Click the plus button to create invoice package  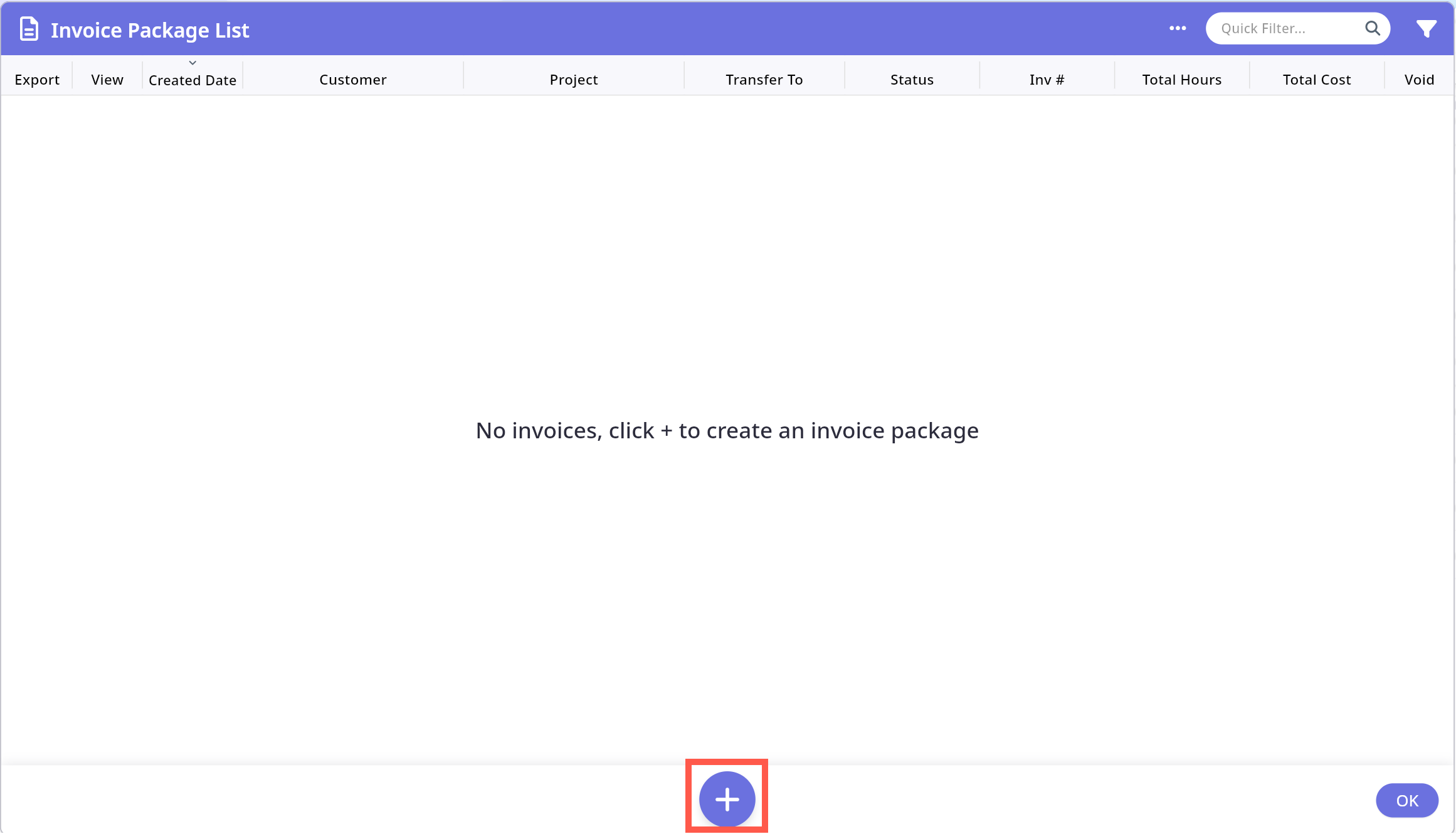727,799
